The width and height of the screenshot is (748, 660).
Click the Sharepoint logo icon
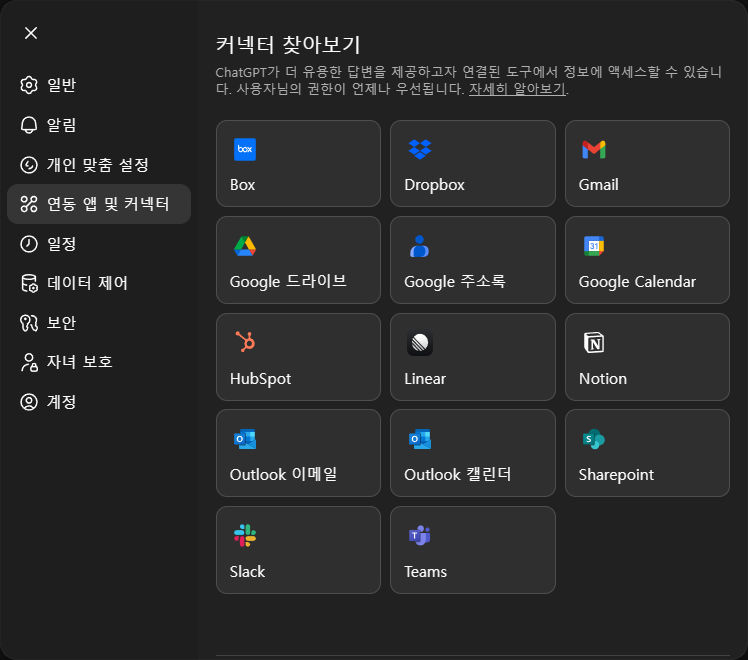(x=593, y=439)
